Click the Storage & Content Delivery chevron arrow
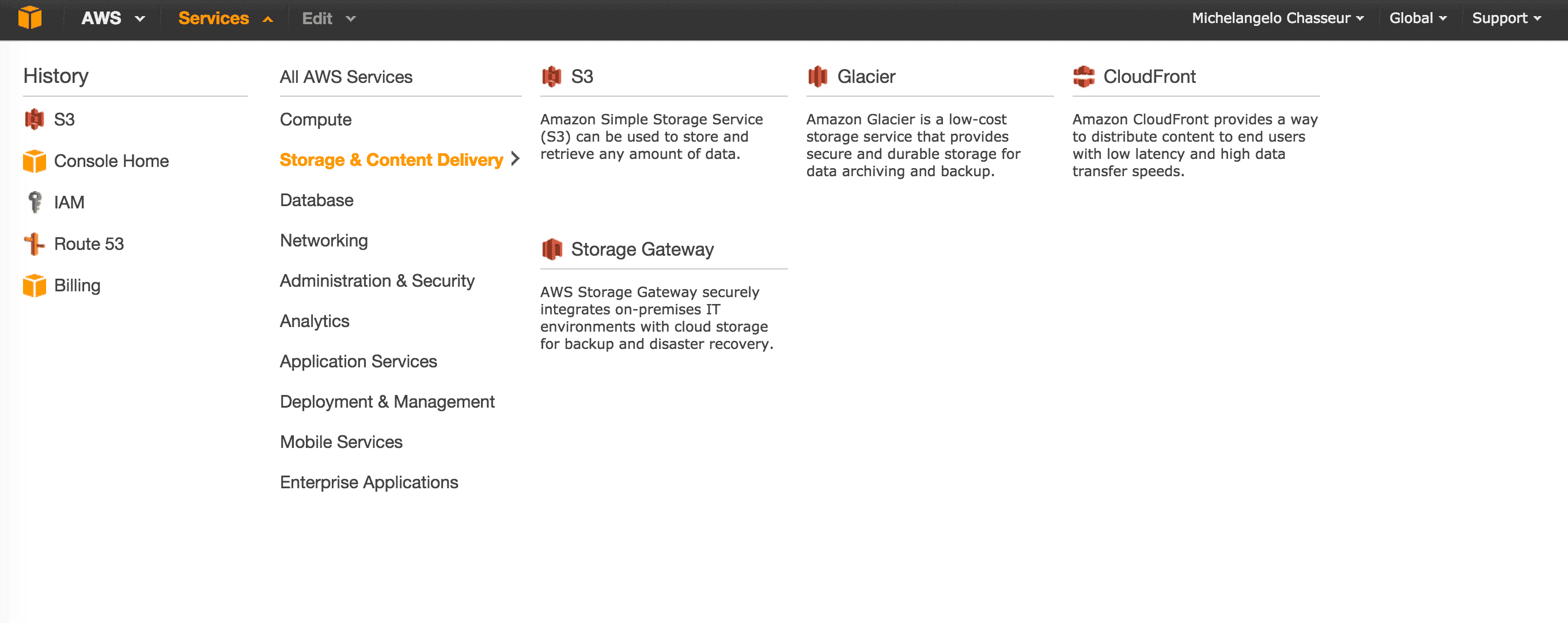The image size is (1568, 623). (x=515, y=159)
